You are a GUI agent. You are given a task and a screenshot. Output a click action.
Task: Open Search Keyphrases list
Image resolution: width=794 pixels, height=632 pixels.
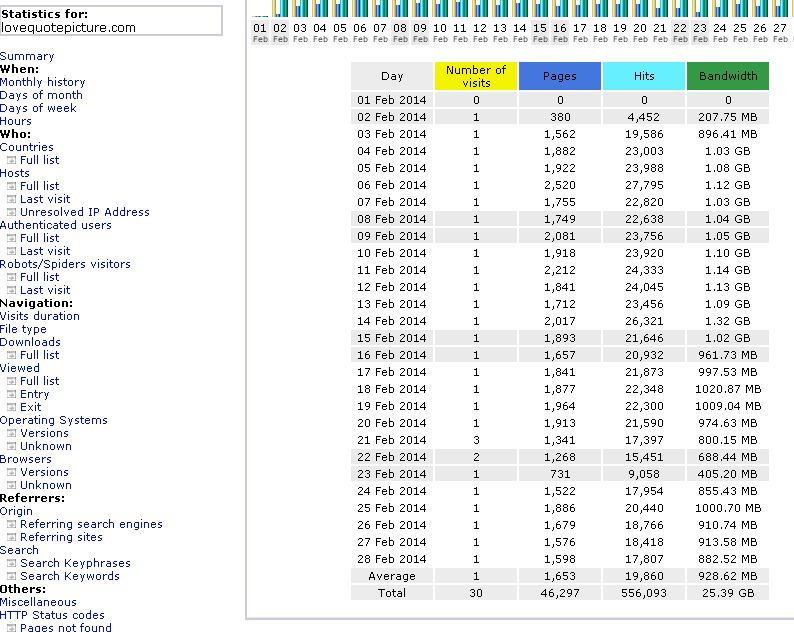click(x=75, y=563)
